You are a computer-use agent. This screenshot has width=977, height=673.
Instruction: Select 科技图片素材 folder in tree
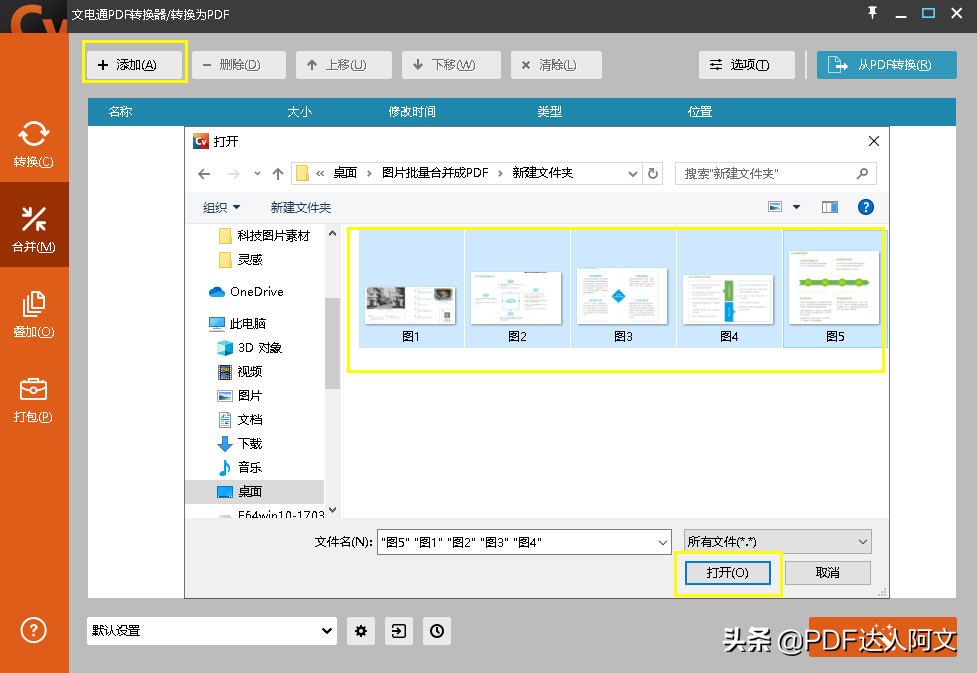tap(264, 236)
